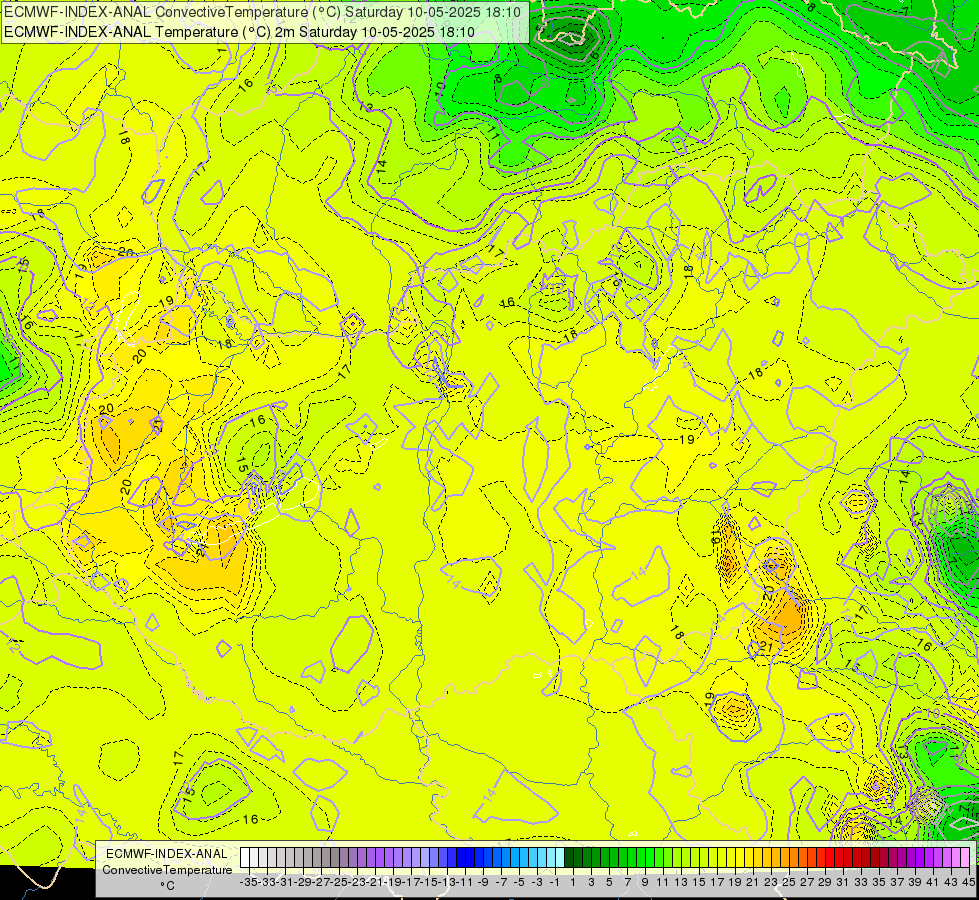The image size is (979, 900).
Task: Select the last pink swatch of the legend
Action: point(965,858)
